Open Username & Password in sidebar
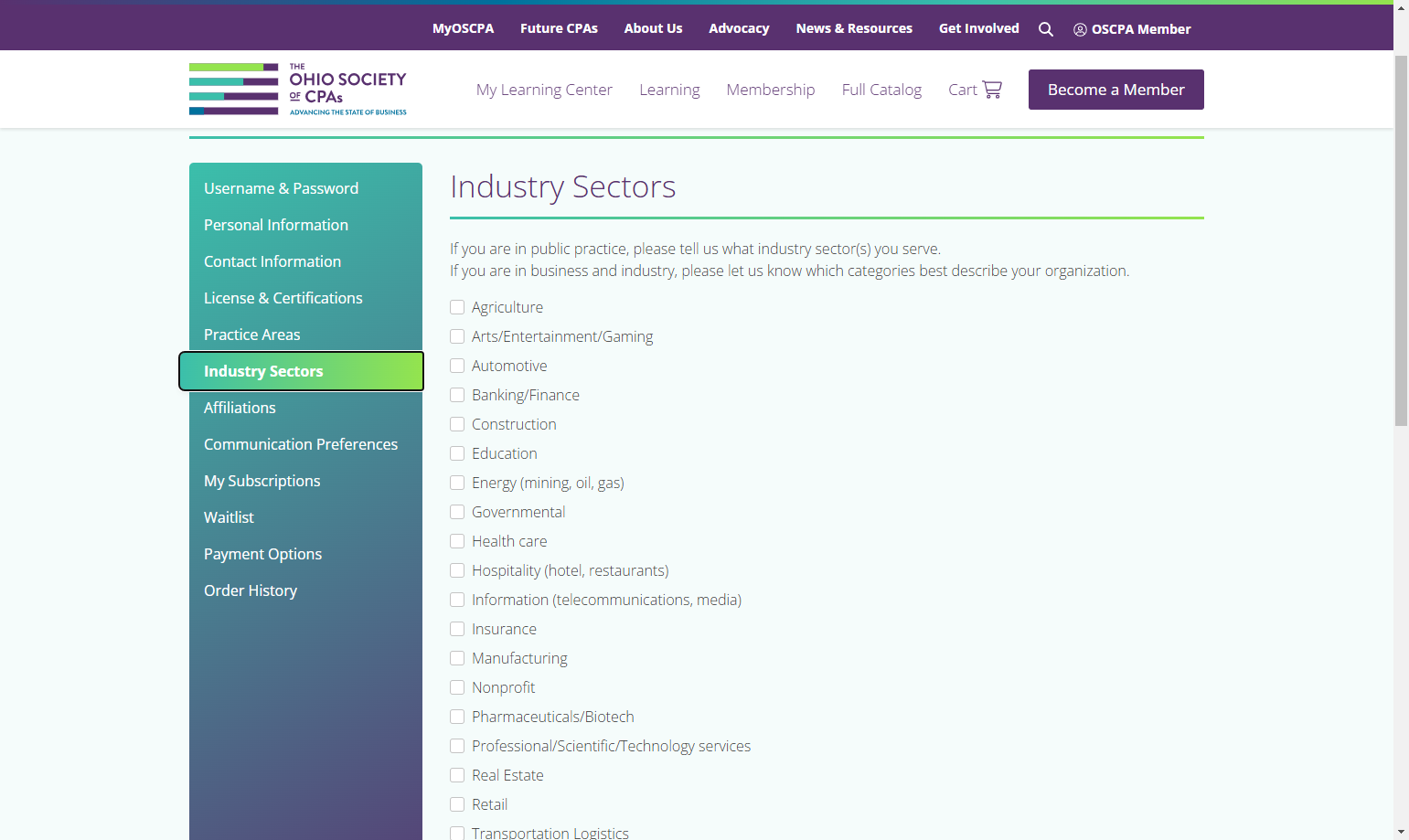Viewport: 1409px width, 840px height. [305, 188]
